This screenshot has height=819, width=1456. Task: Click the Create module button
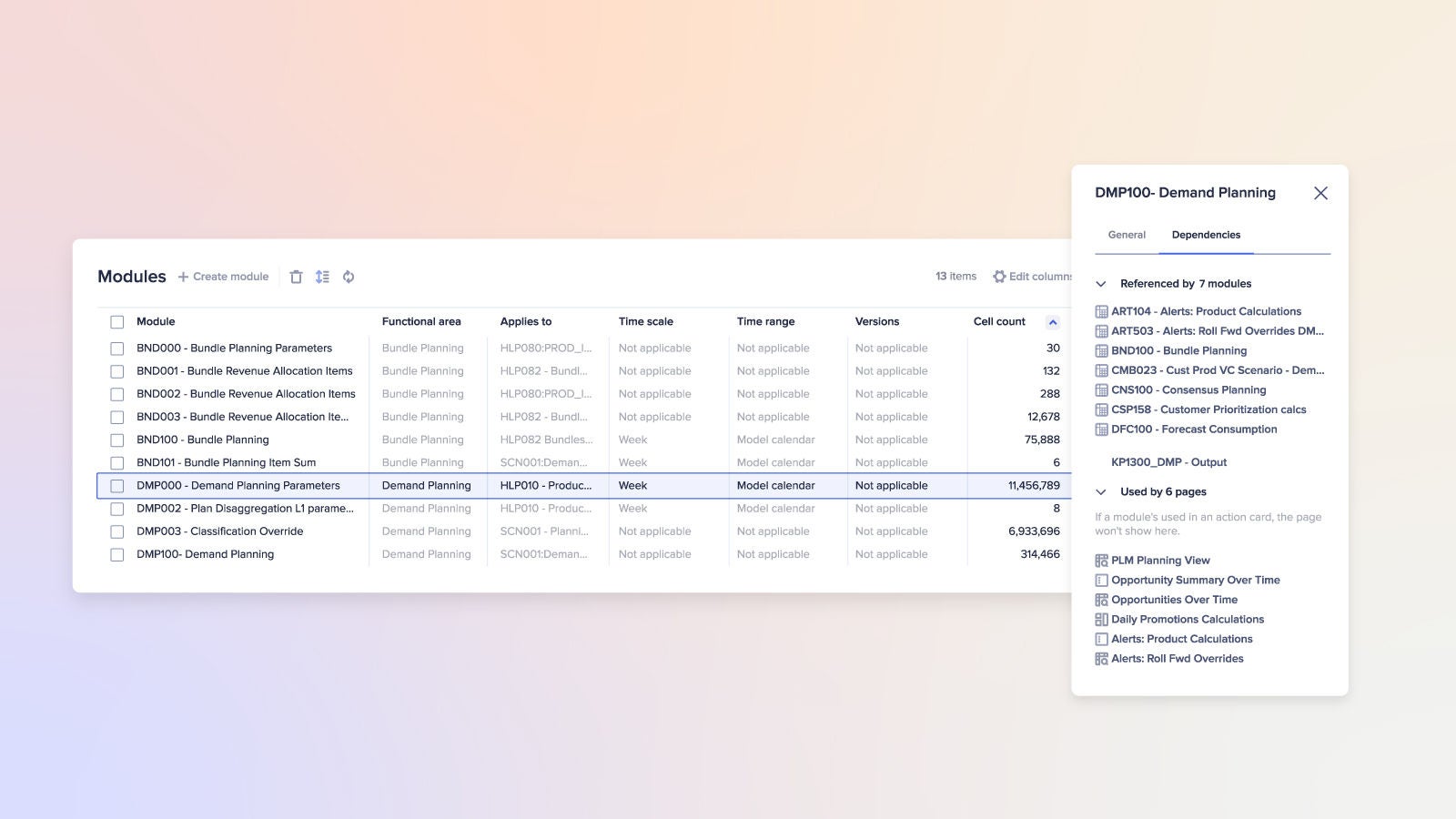(223, 277)
